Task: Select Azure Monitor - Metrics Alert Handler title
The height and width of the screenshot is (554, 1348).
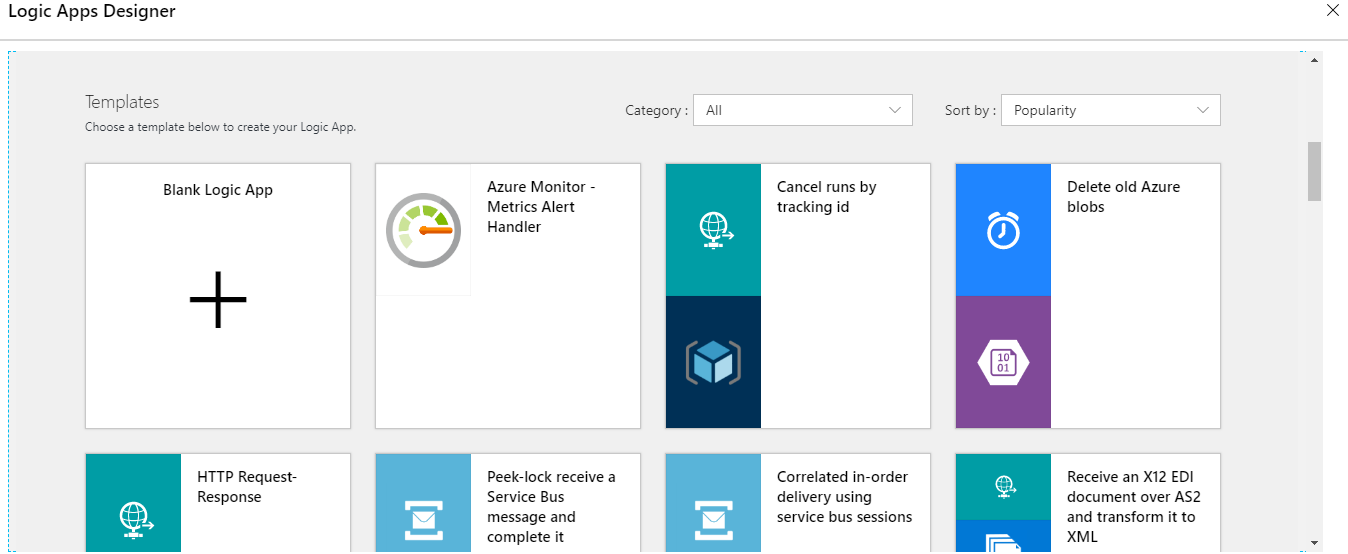Action: [x=542, y=207]
